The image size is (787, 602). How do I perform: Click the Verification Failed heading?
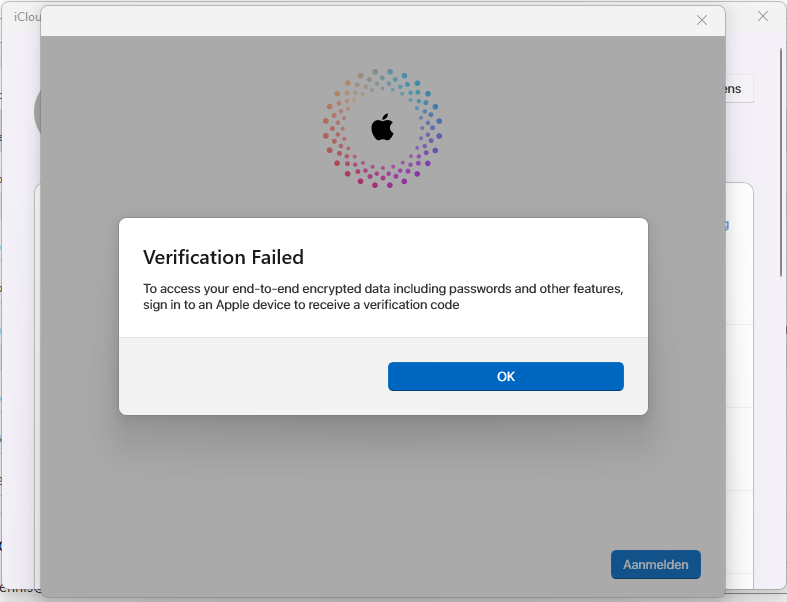pos(223,258)
